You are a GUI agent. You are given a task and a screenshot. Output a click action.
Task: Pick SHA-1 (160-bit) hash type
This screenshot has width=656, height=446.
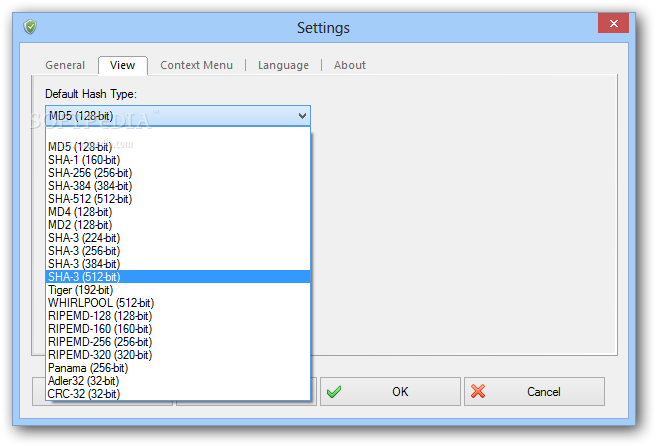pos(178,160)
